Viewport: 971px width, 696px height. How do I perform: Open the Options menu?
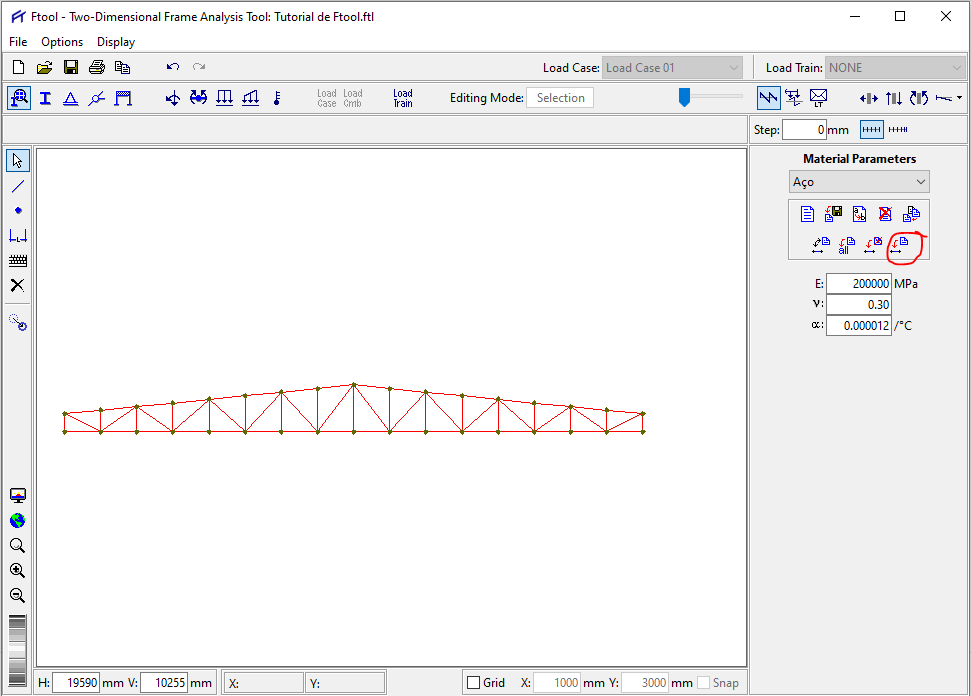62,42
